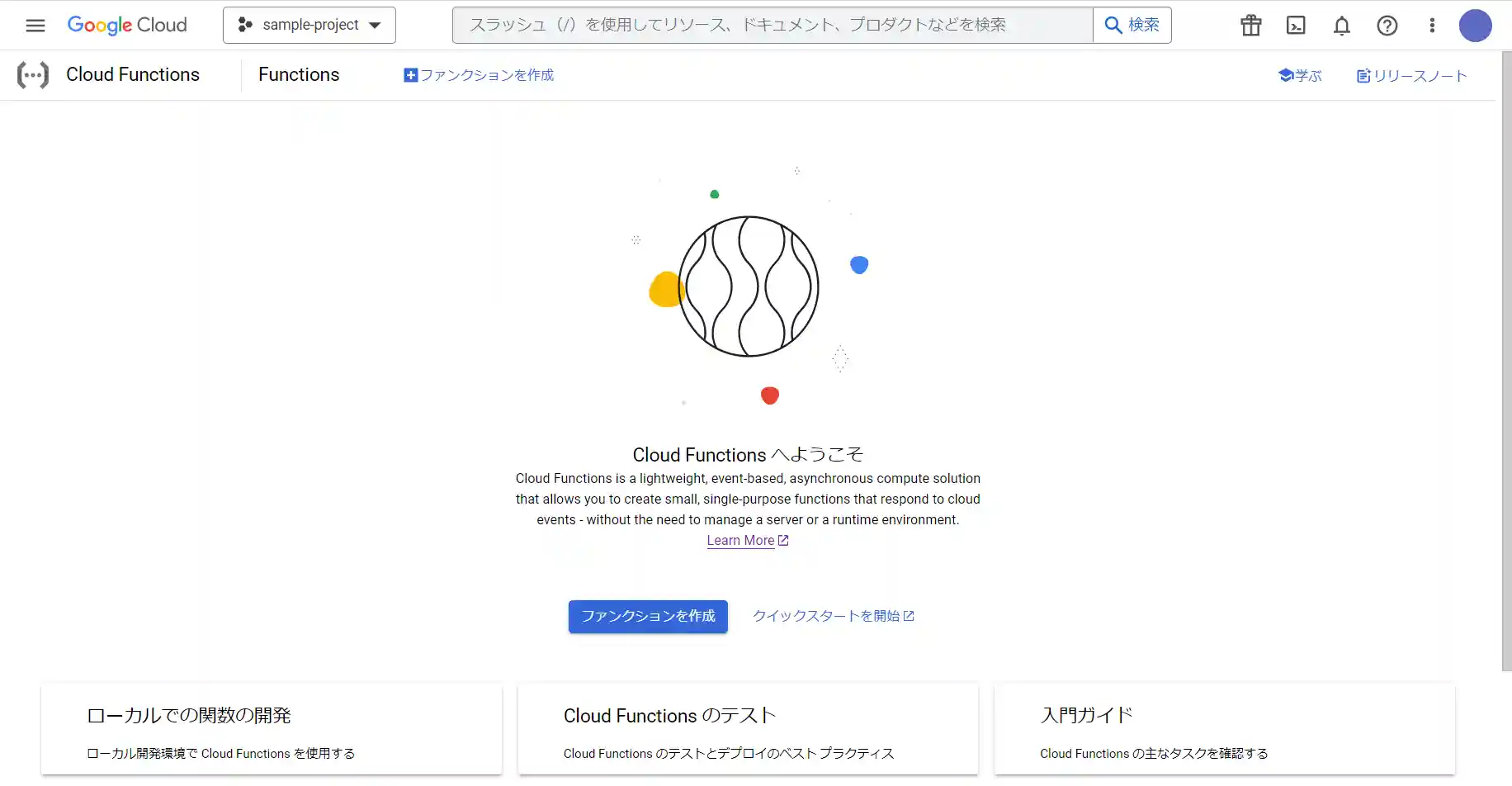Open the sample-project project selector dropdown
Screen dimensions: 1512x786
coord(309,25)
